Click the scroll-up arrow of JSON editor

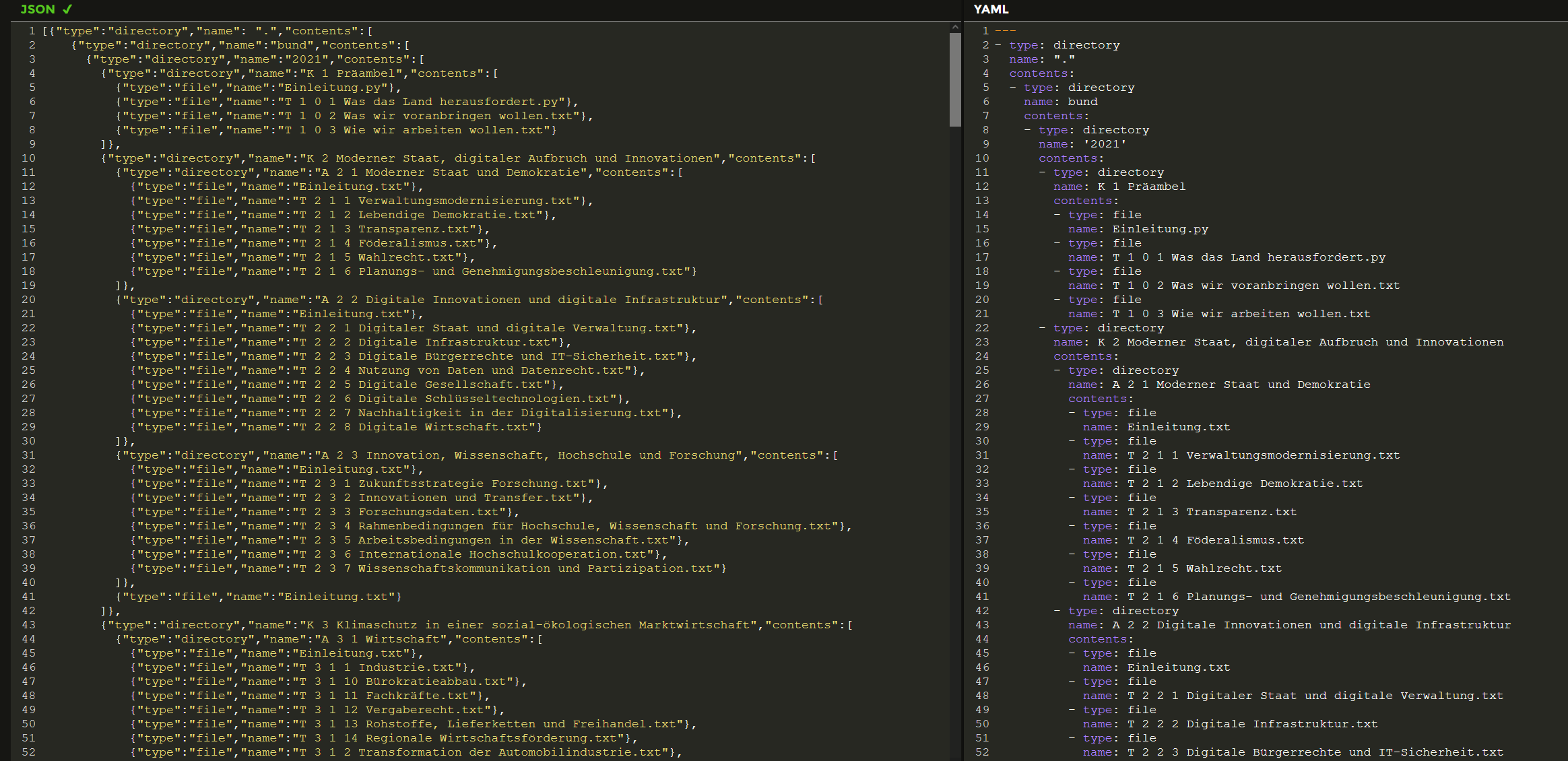click(954, 28)
